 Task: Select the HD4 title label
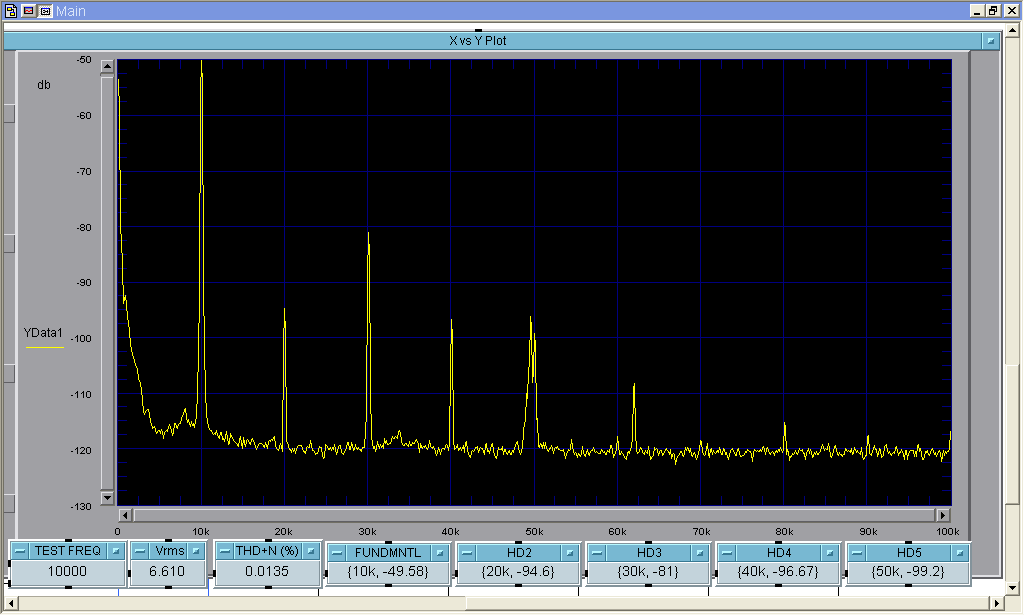[x=778, y=553]
